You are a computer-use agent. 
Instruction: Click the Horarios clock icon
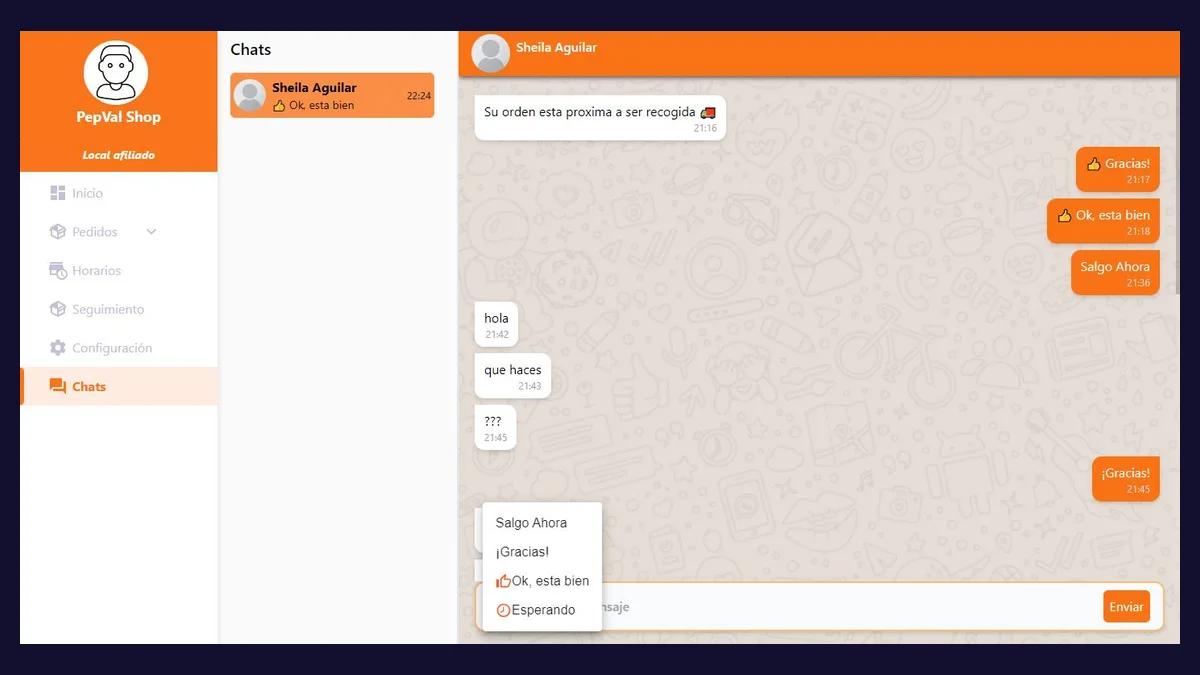pyautogui.click(x=58, y=271)
